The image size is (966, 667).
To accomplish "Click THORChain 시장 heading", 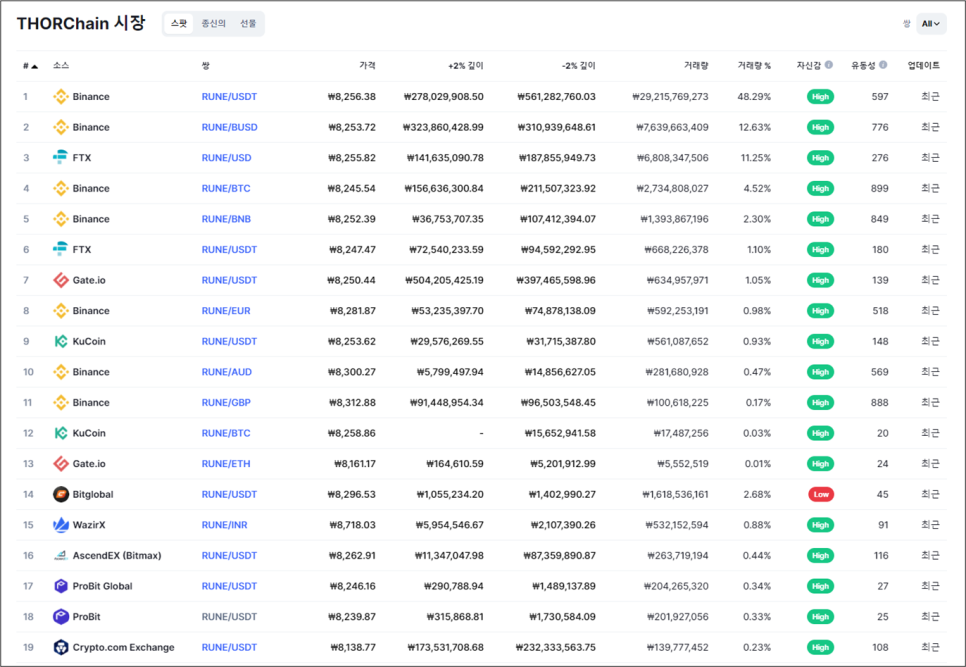I will pos(81,23).
